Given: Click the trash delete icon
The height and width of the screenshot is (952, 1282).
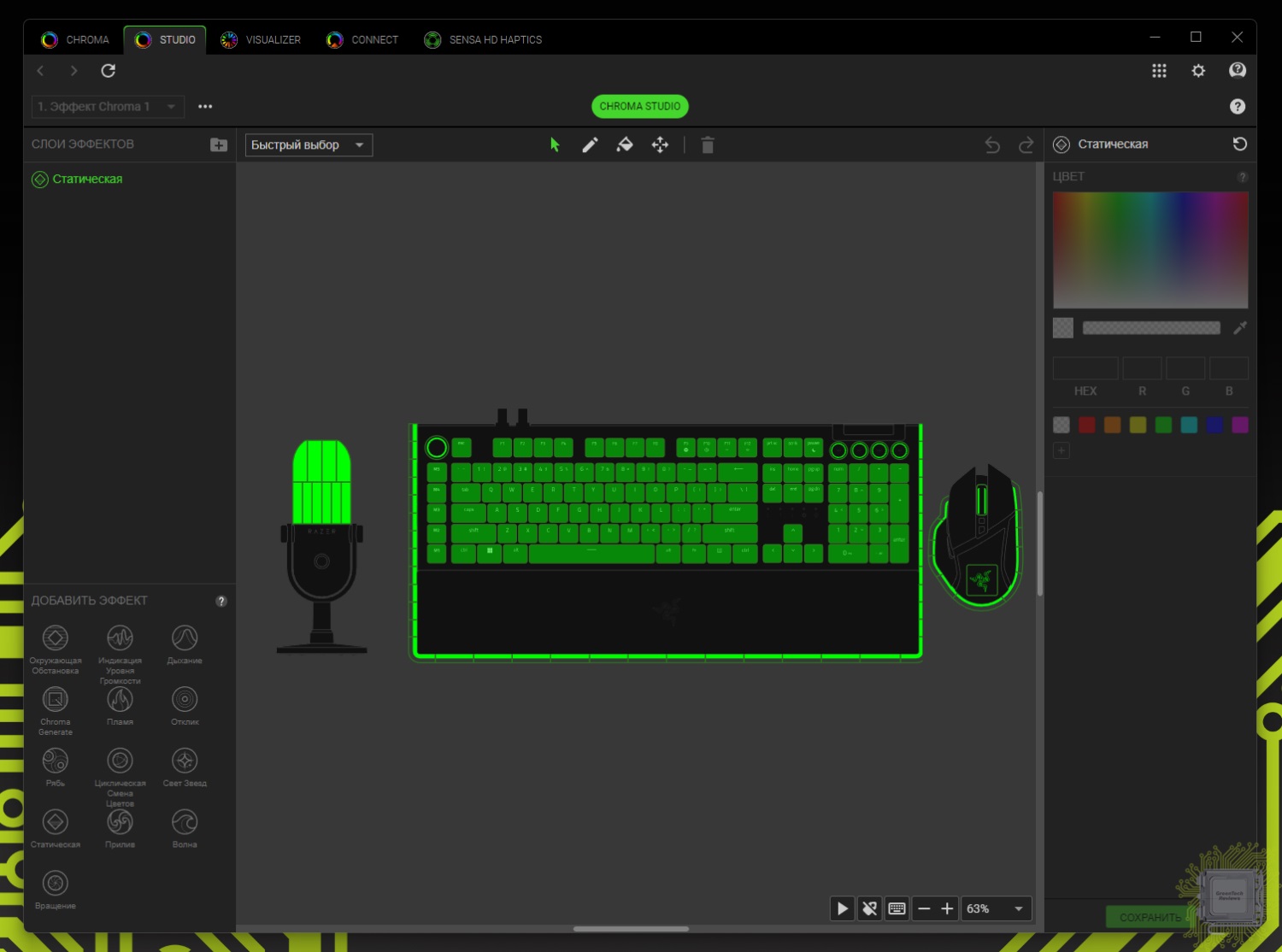Looking at the screenshot, I should [708, 145].
